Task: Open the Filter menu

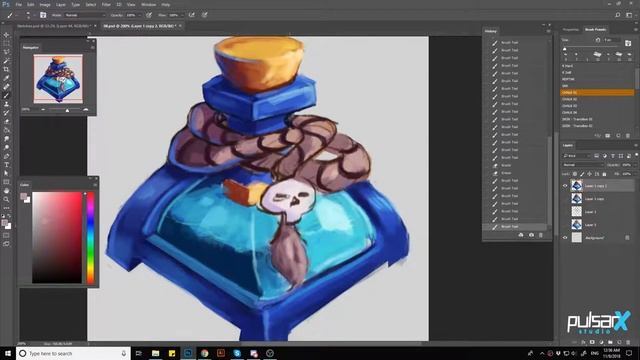Action: 106,4
